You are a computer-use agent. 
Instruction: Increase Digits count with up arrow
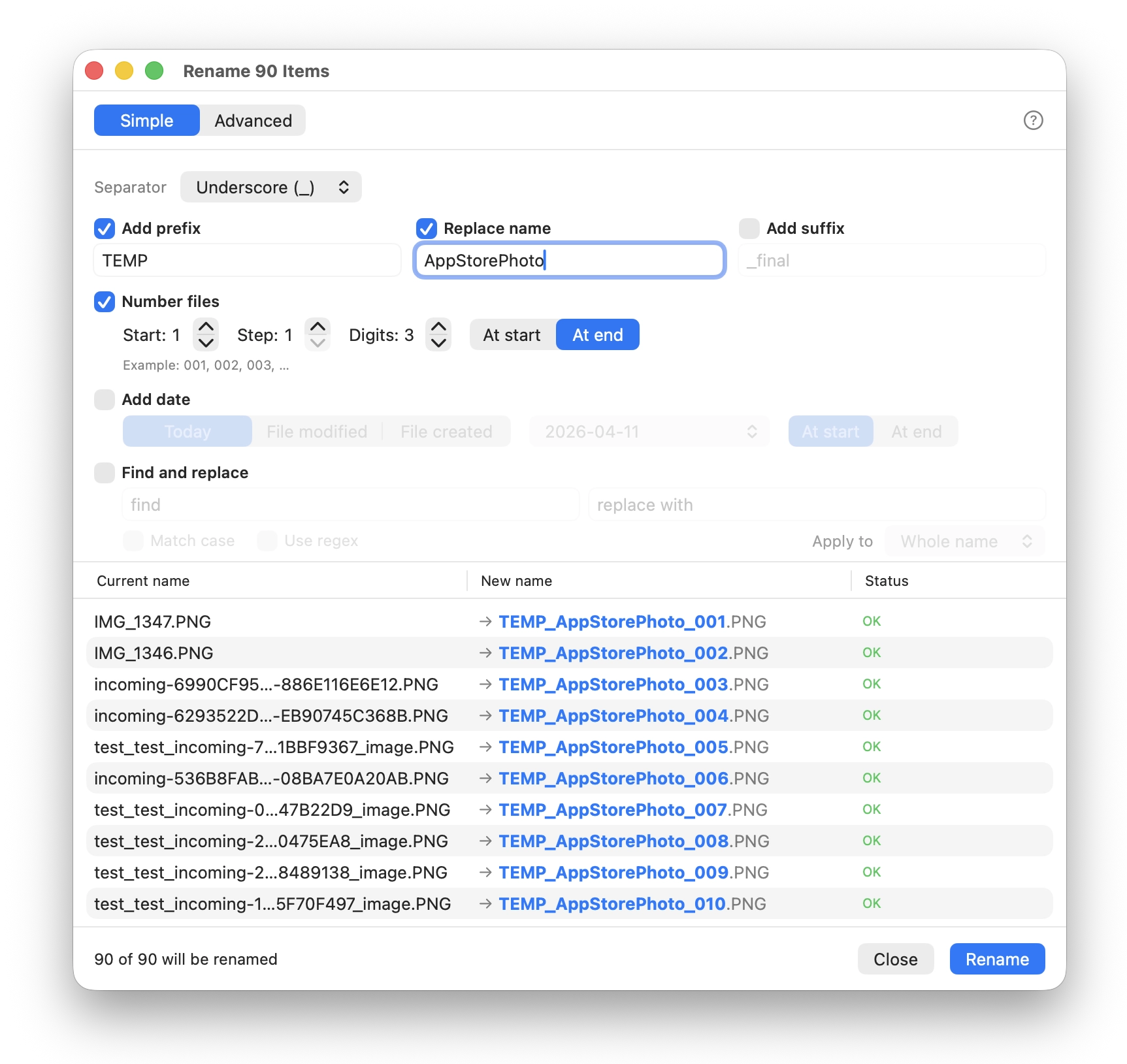(438, 327)
